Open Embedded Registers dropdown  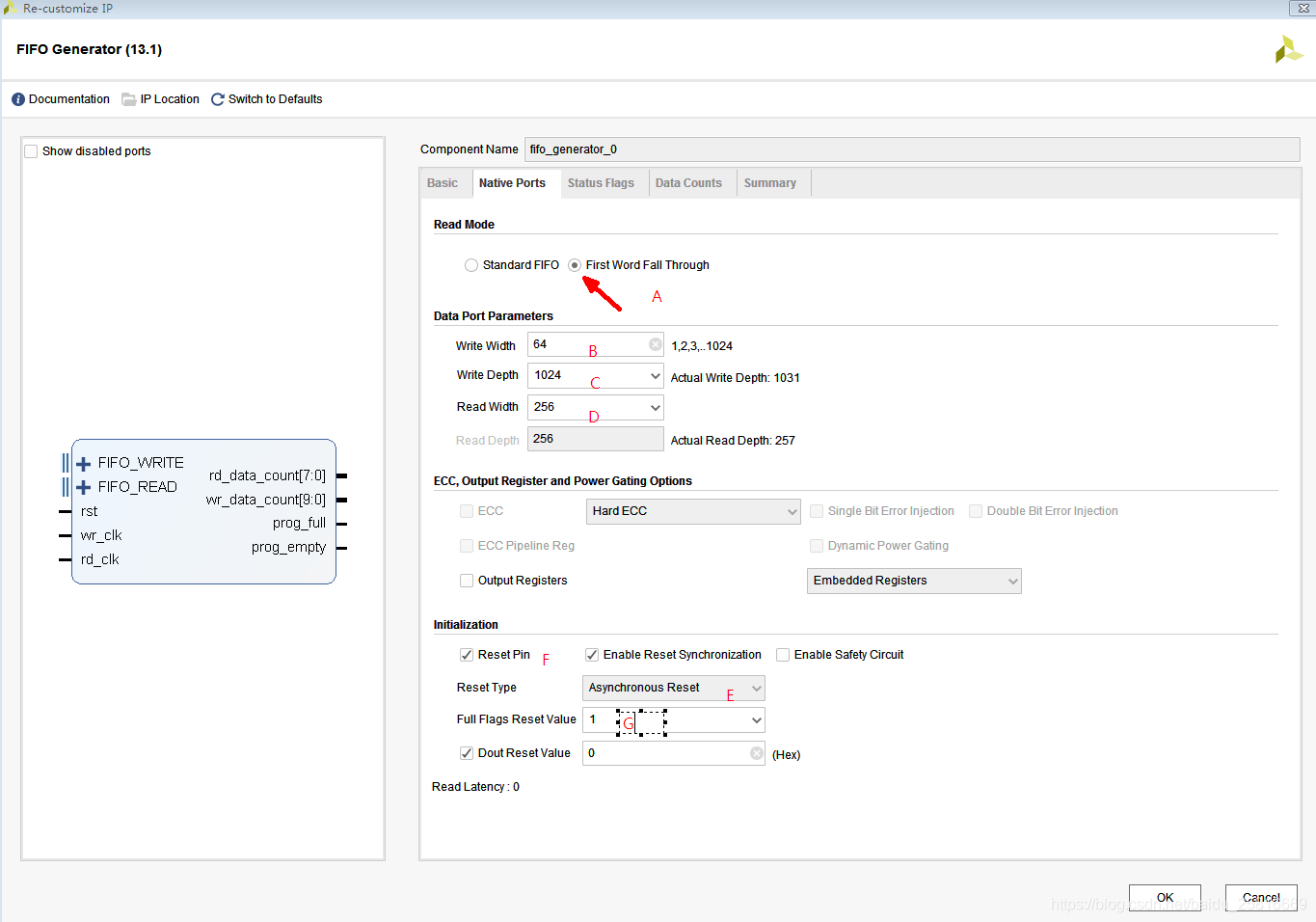pyautogui.click(x=914, y=581)
